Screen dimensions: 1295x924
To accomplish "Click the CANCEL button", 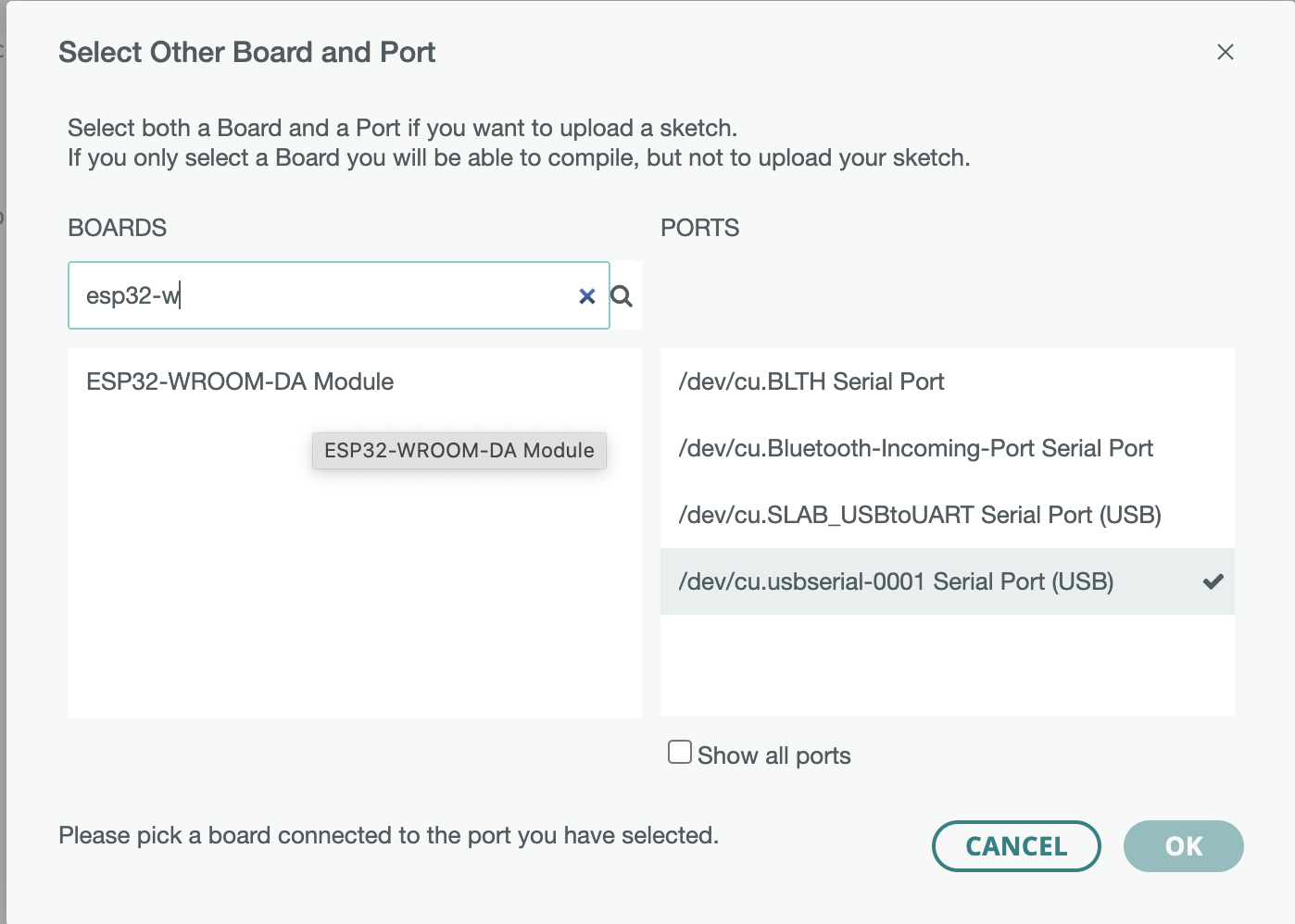I will [1016, 846].
